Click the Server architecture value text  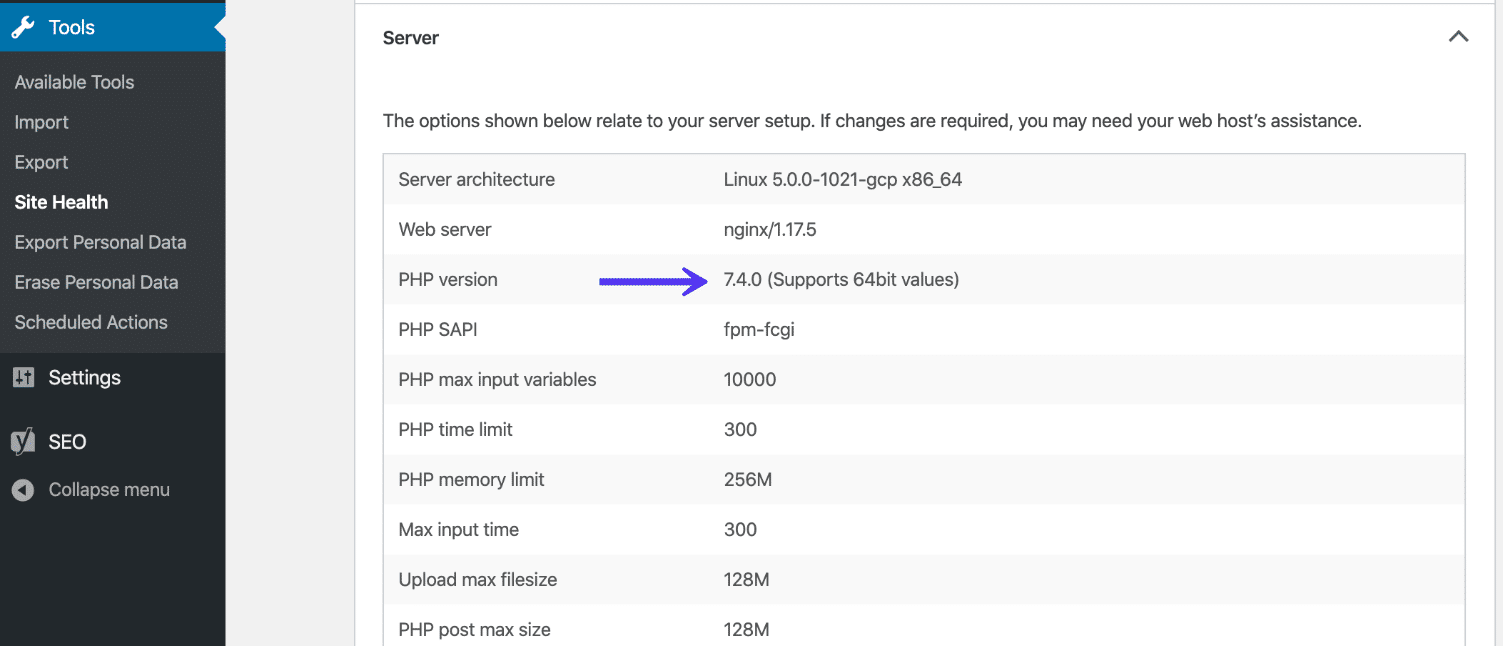[842, 179]
